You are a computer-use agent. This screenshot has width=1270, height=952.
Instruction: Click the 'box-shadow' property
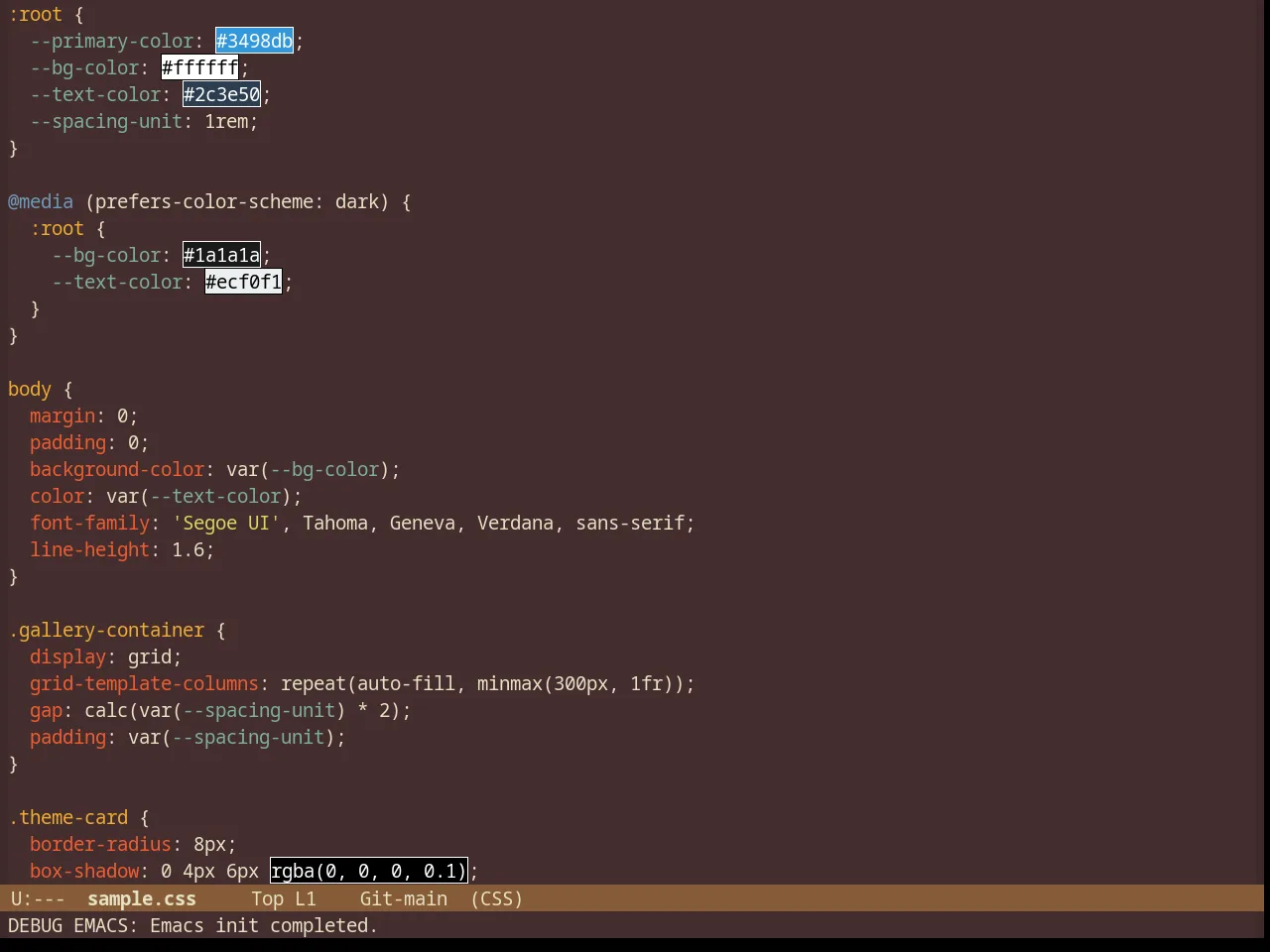pyautogui.click(x=84, y=871)
